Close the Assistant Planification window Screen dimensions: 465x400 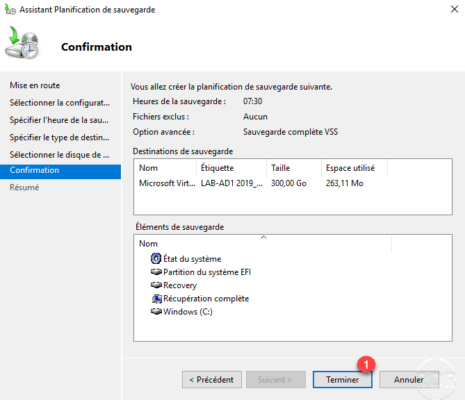pyautogui.click(x=454, y=9)
